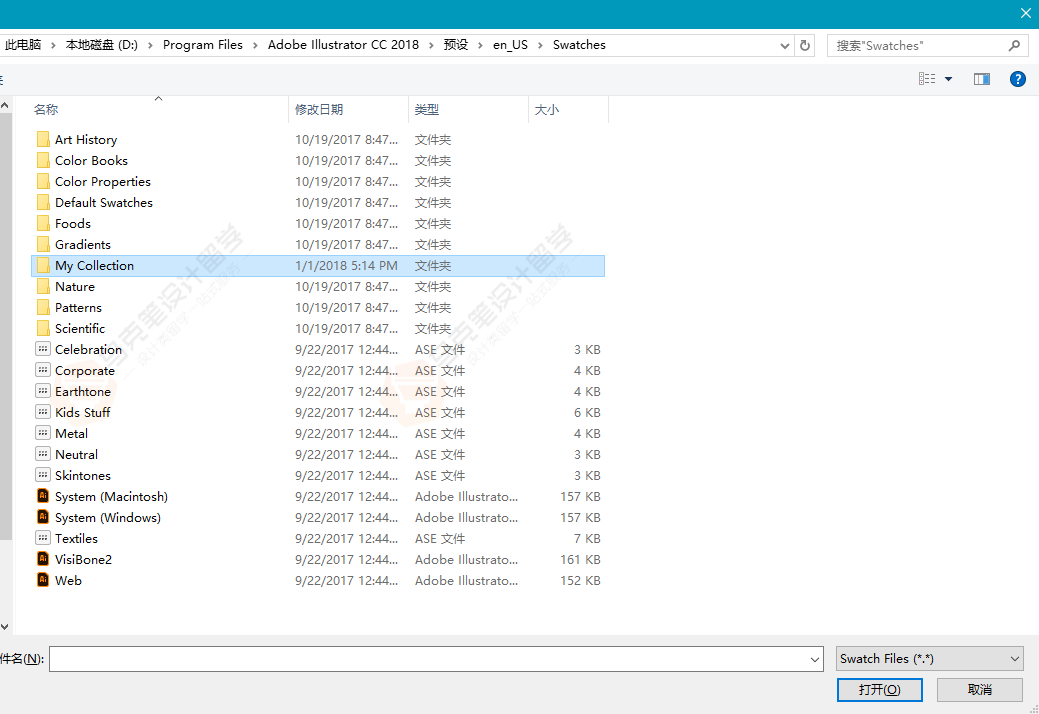Select the file name text "Kids Stuff"
This screenshot has height=714, width=1039.
[x=83, y=413]
